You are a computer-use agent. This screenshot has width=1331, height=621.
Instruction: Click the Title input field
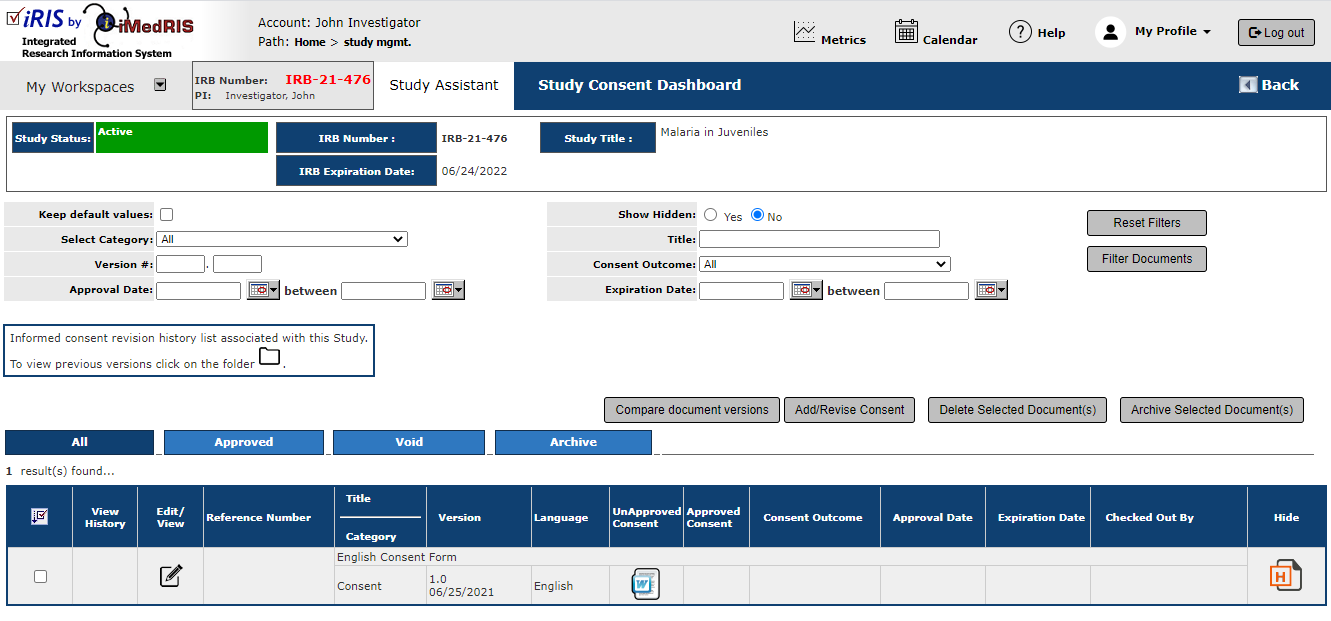point(819,239)
